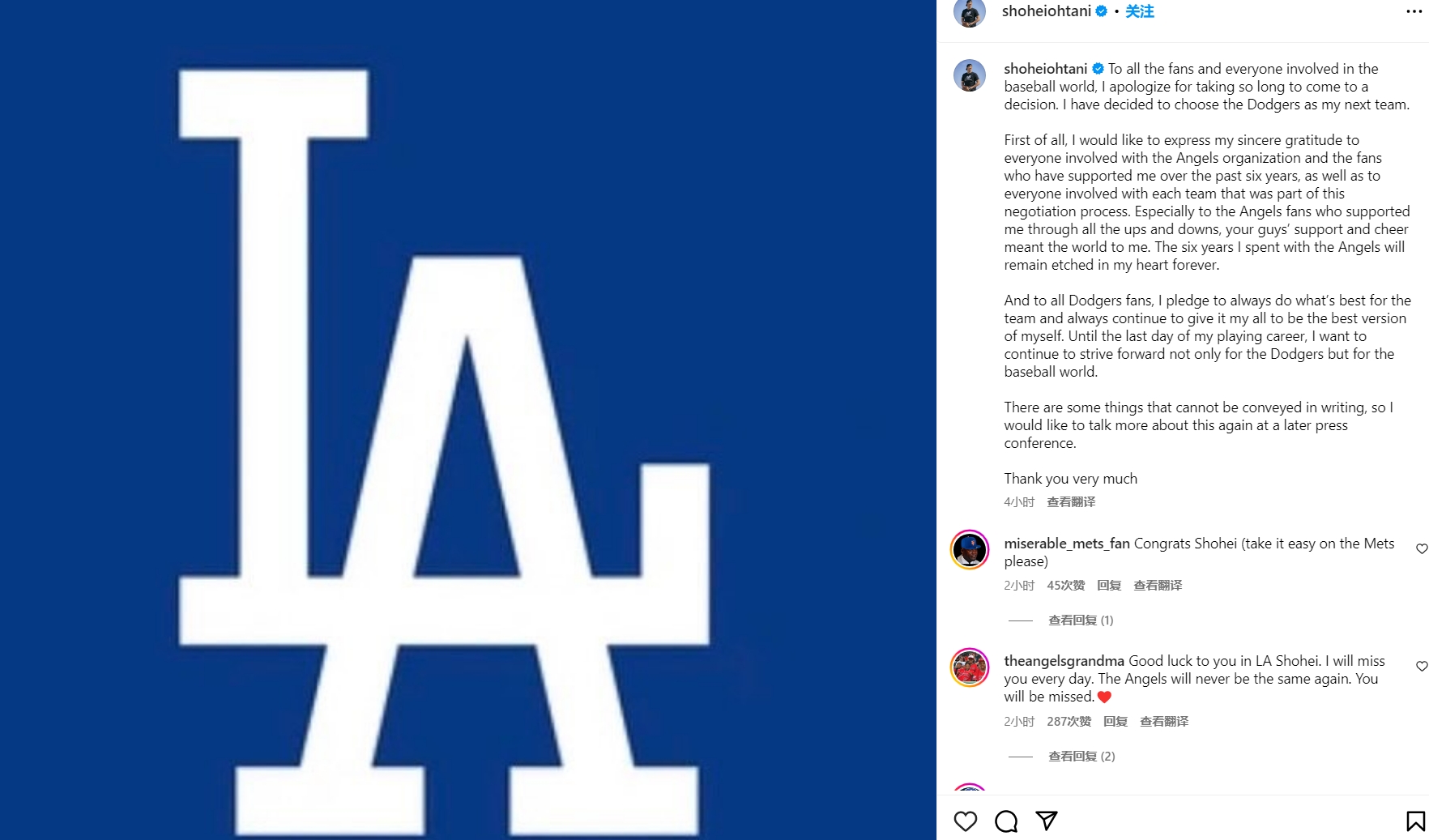Image resolution: width=1429 pixels, height=840 pixels.
Task: Click 查看翻译 under the post caption
Action: (1071, 502)
